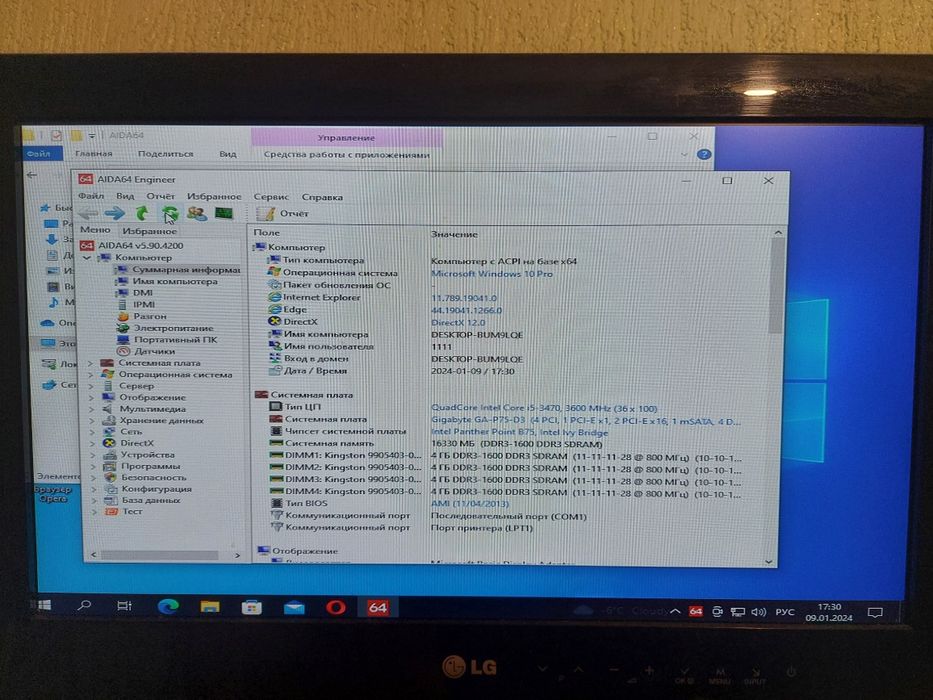
Task: Open File Explorer from taskbar
Action: click(x=210, y=607)
